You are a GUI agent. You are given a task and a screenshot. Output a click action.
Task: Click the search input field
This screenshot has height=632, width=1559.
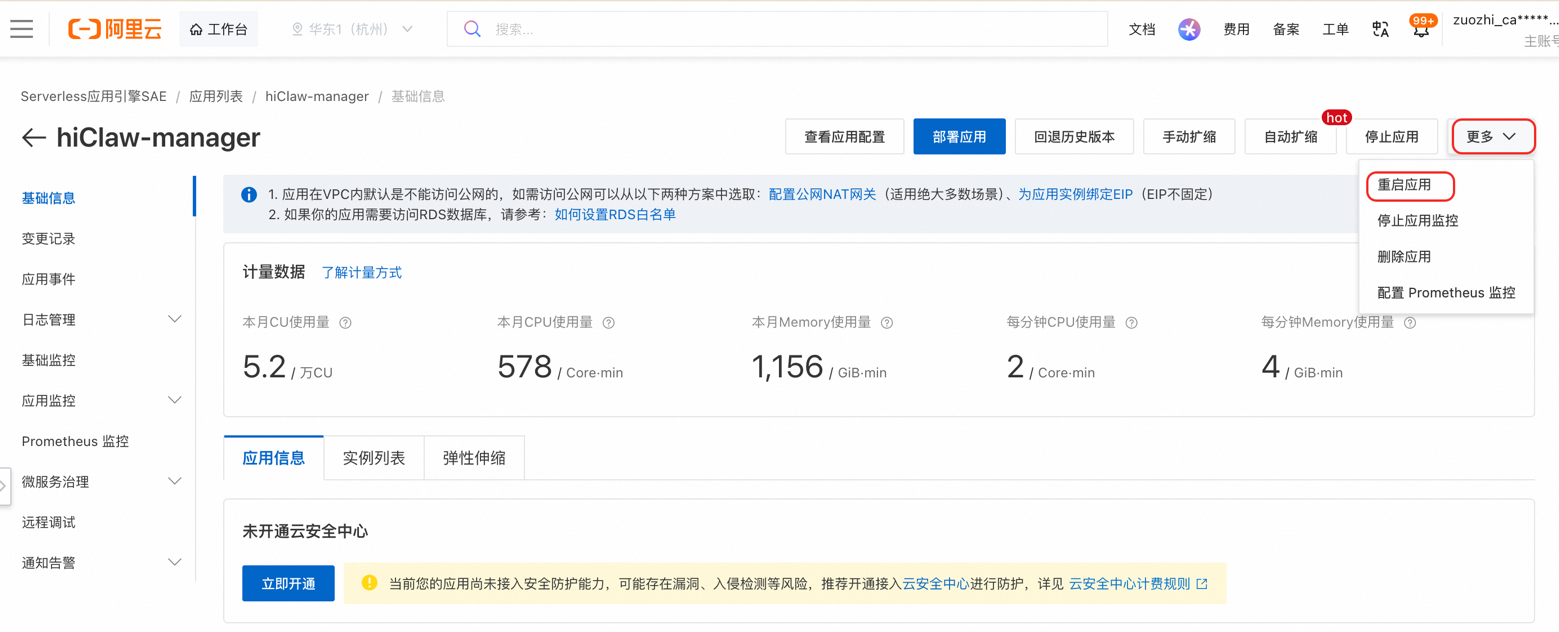tap(777, 29)
